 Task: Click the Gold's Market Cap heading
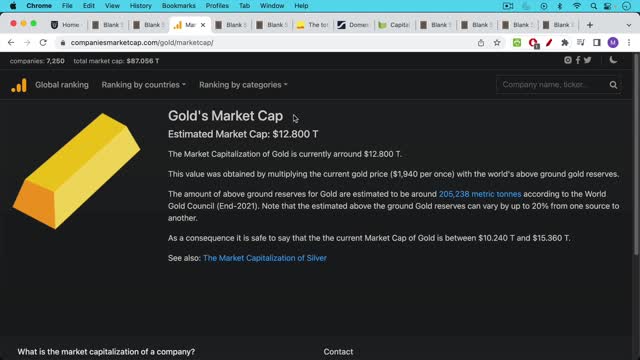click(x=225, y=116)
